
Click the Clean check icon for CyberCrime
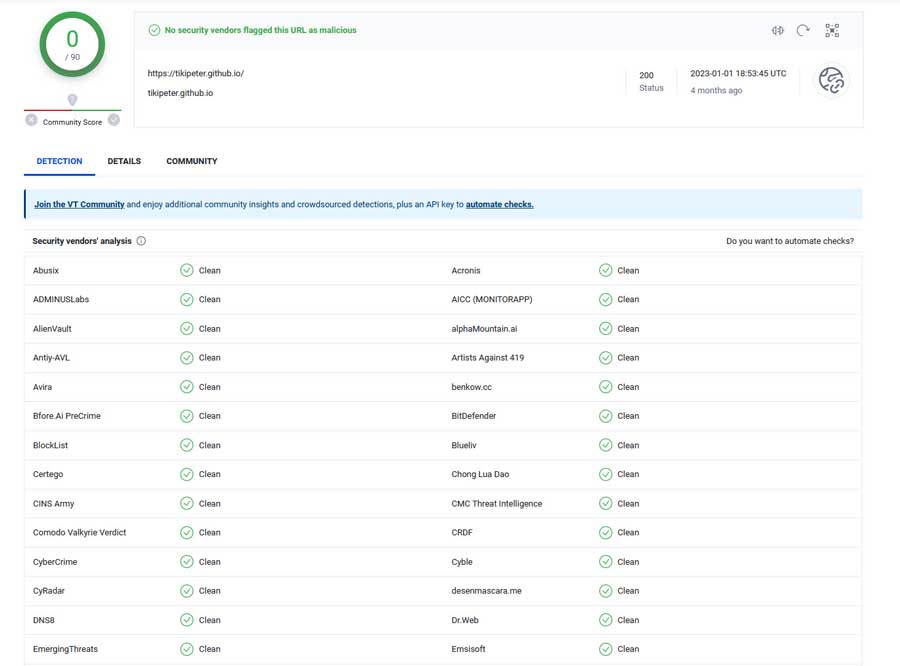187,562
